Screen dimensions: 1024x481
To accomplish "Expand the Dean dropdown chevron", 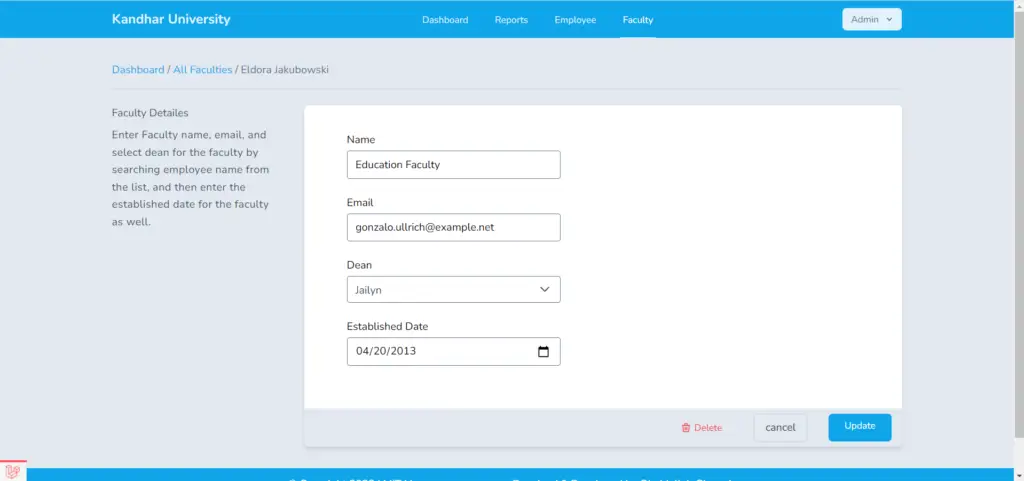I will point(544,290).
